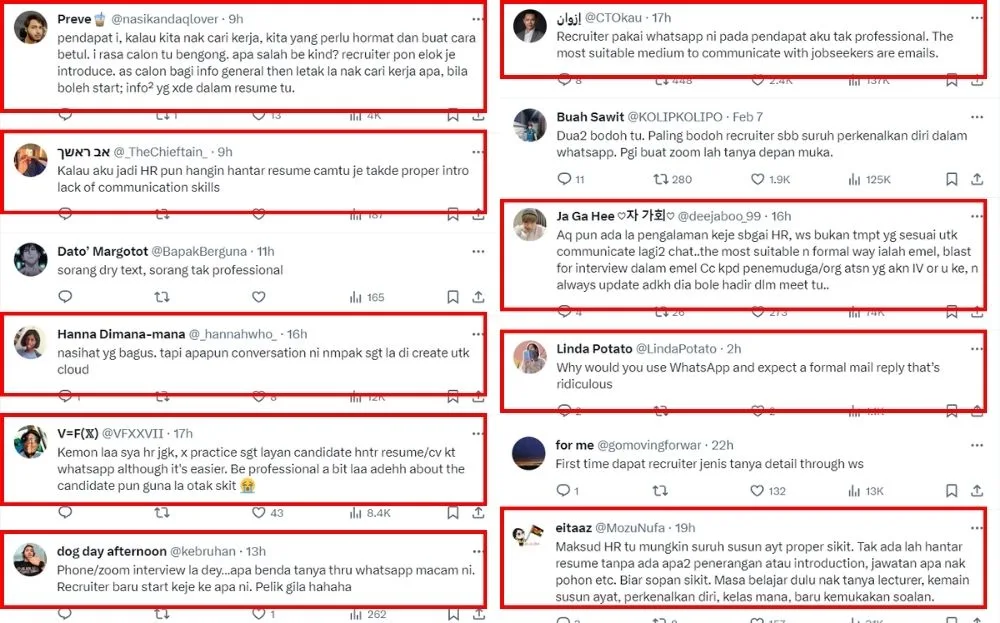Bookmark Dato' Margotot's tweet
This screenshot has width=1000, height=623.
[x=453, y=297]
